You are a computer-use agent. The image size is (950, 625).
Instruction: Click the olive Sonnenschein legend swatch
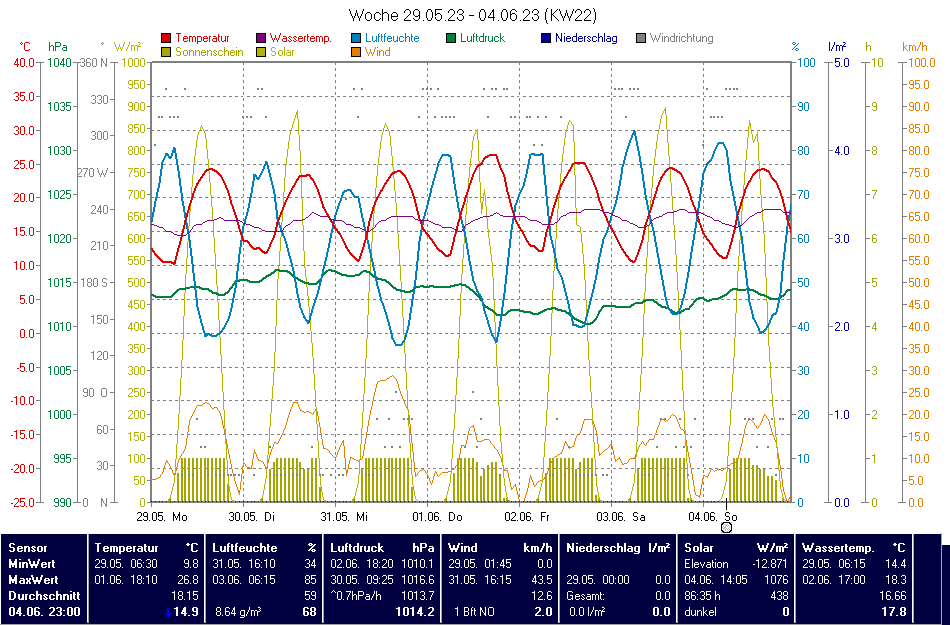coord(166,52)
